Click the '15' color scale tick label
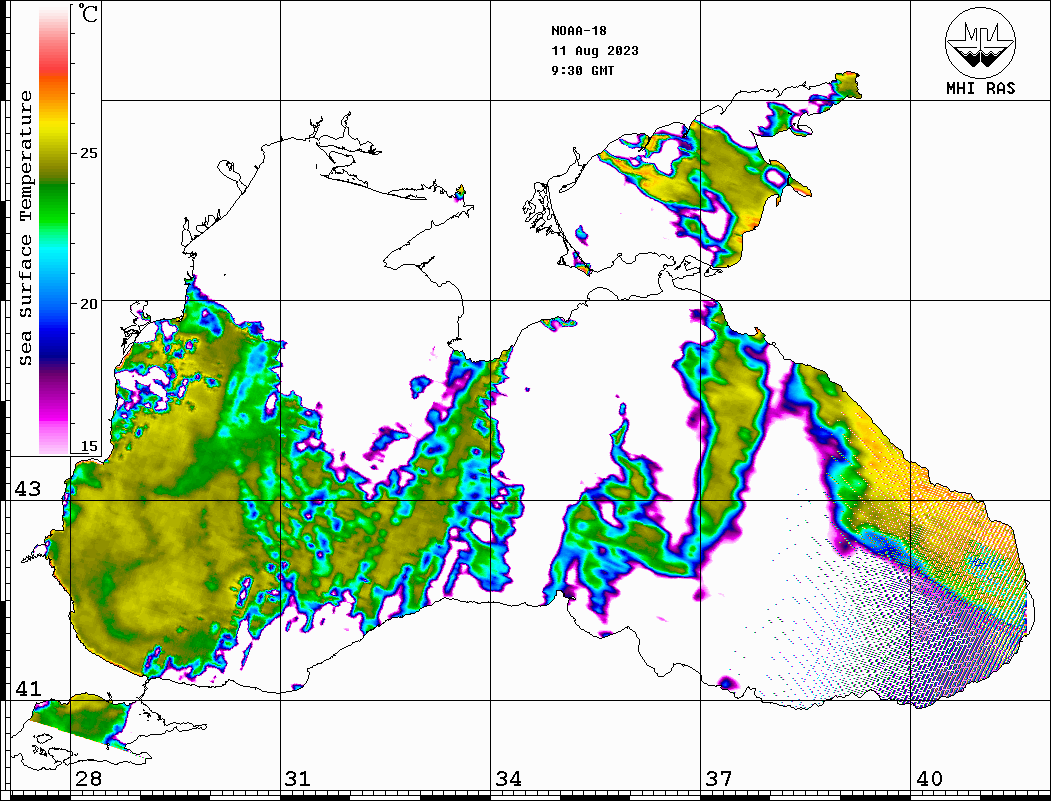The height and width of the screenshot is (801, 1051). [88, 446]
